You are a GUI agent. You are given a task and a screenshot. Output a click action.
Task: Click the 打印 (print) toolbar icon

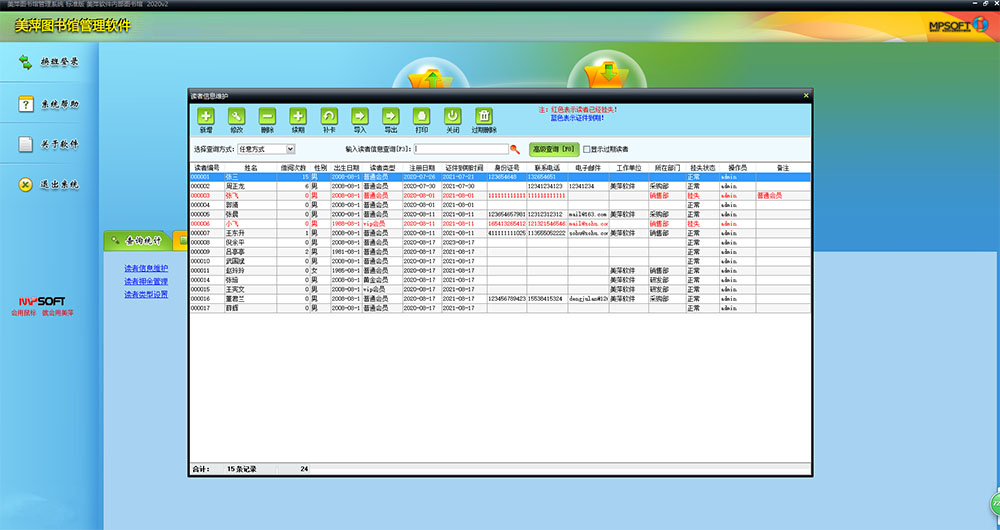[x=422, y=117]
